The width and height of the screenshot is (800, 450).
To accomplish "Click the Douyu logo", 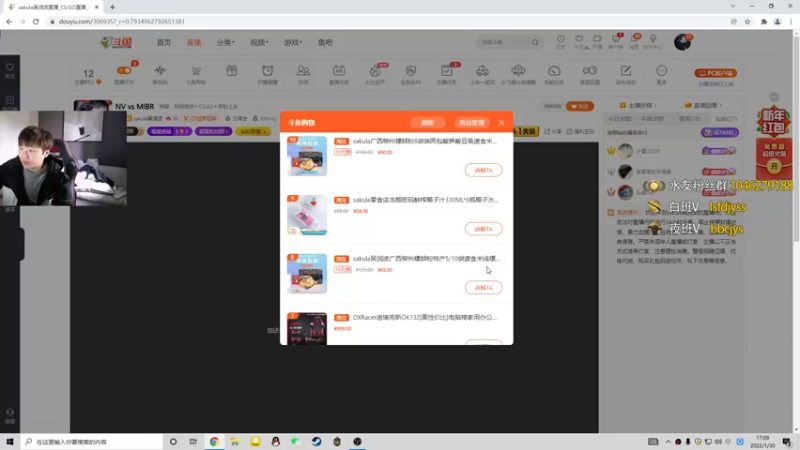I will tap(116, 42).
